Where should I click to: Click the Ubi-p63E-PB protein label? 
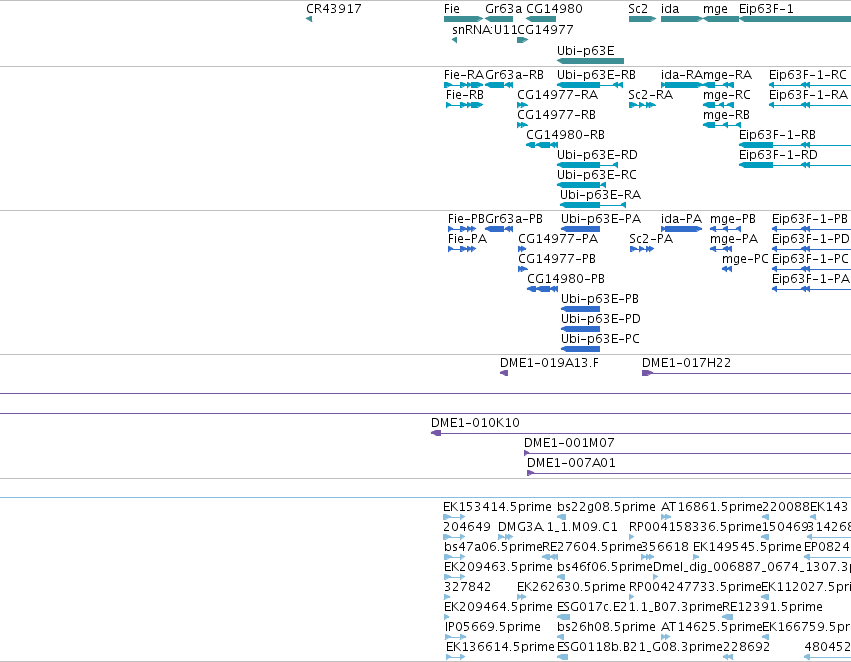coord(600,299)
